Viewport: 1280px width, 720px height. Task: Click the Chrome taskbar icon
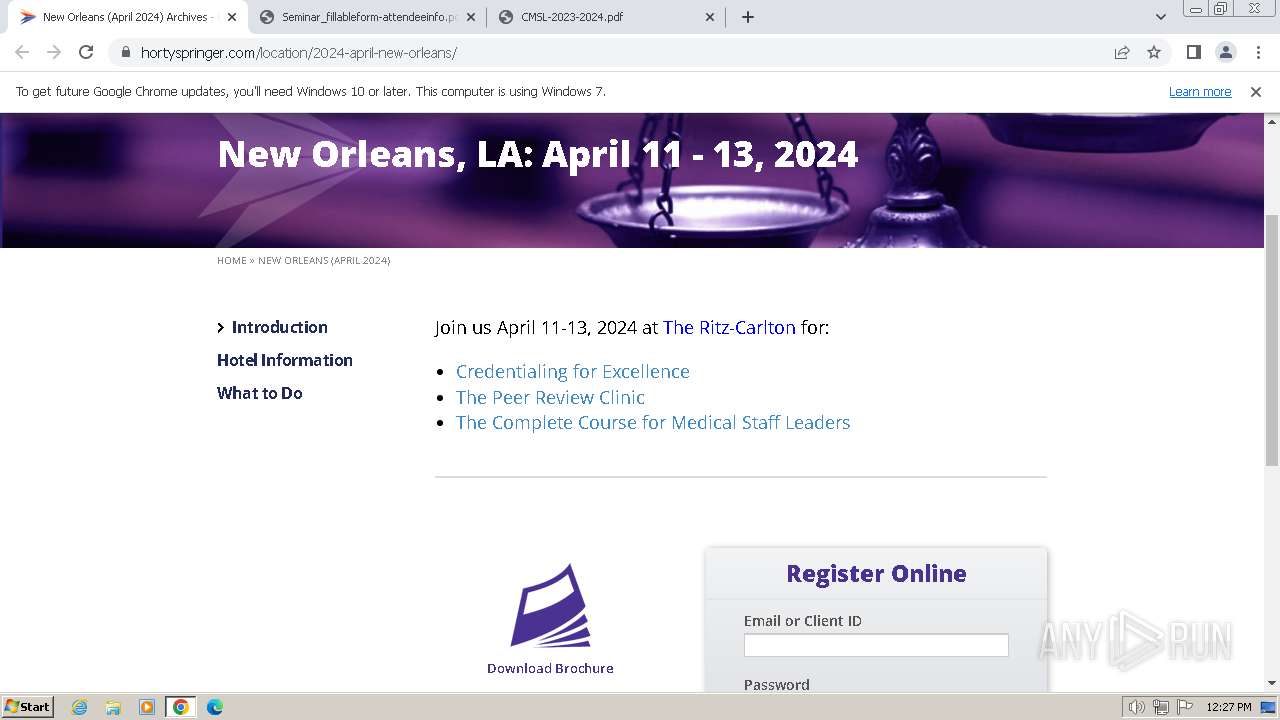coord(181,707)
